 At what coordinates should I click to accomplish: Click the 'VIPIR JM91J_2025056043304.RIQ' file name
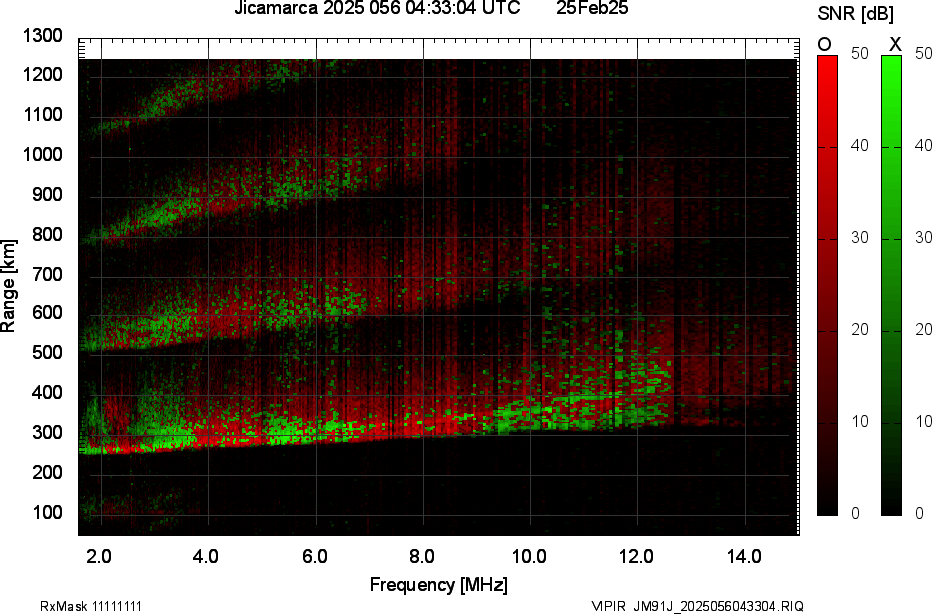click(x=697, y=606)
